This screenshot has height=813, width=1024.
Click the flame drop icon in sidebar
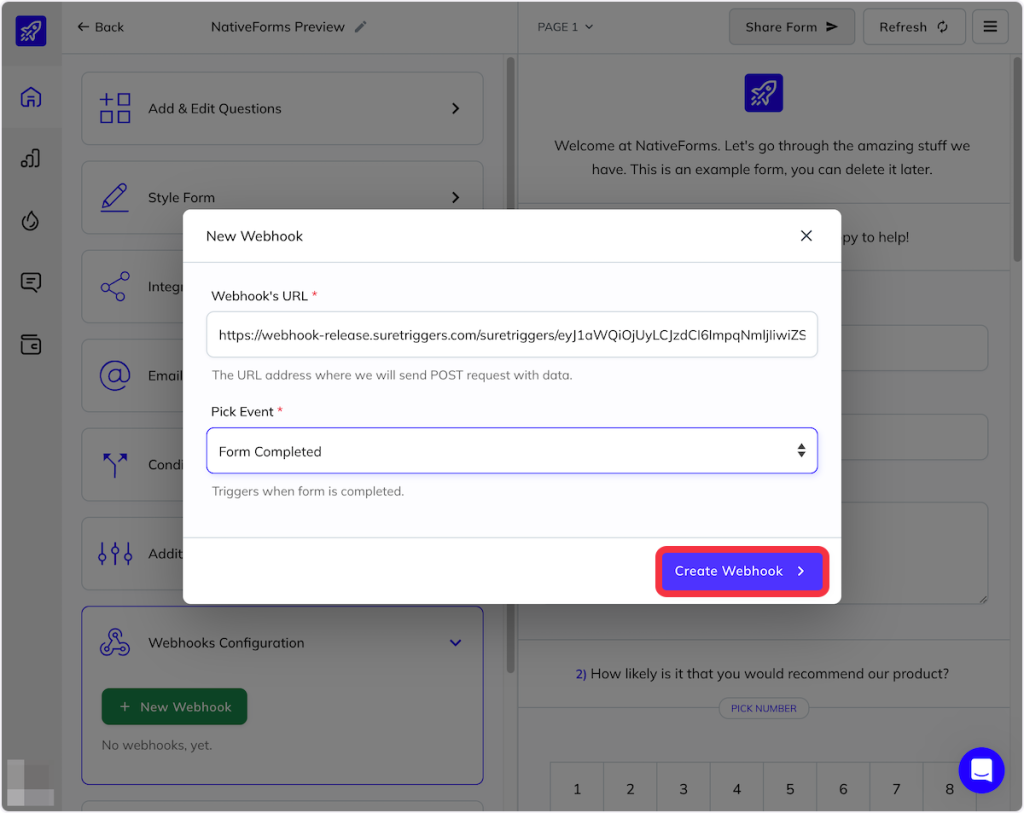pyautogui.click(x=31, y=221)
